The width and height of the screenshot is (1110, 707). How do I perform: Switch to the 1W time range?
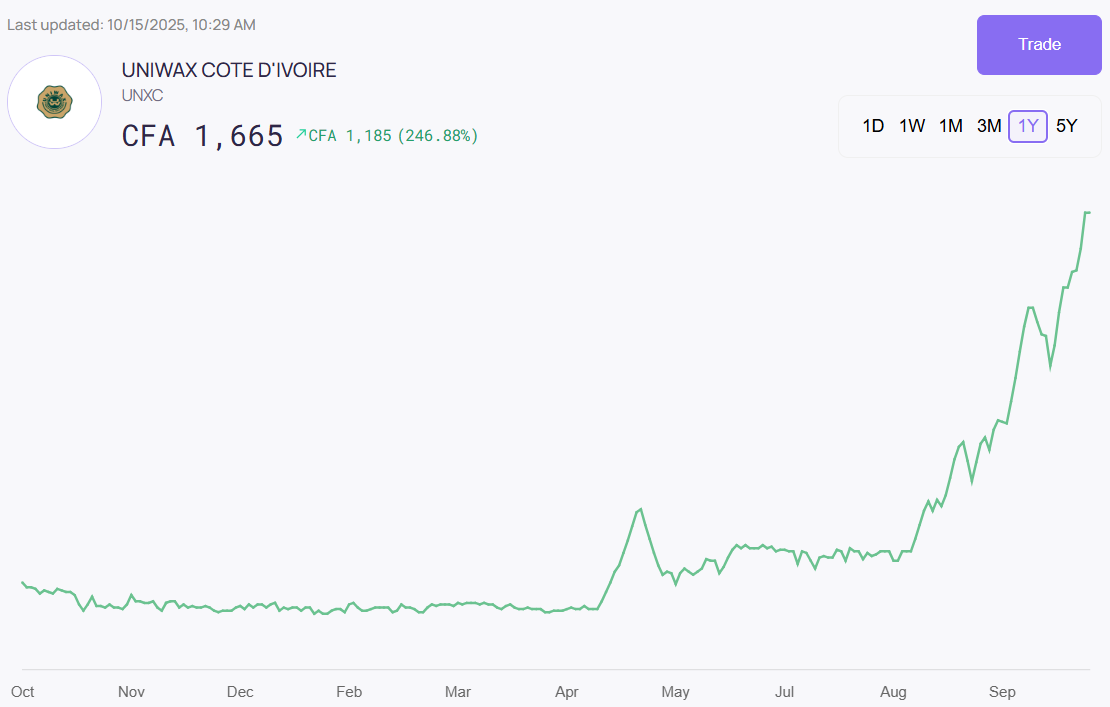point(911,126)
